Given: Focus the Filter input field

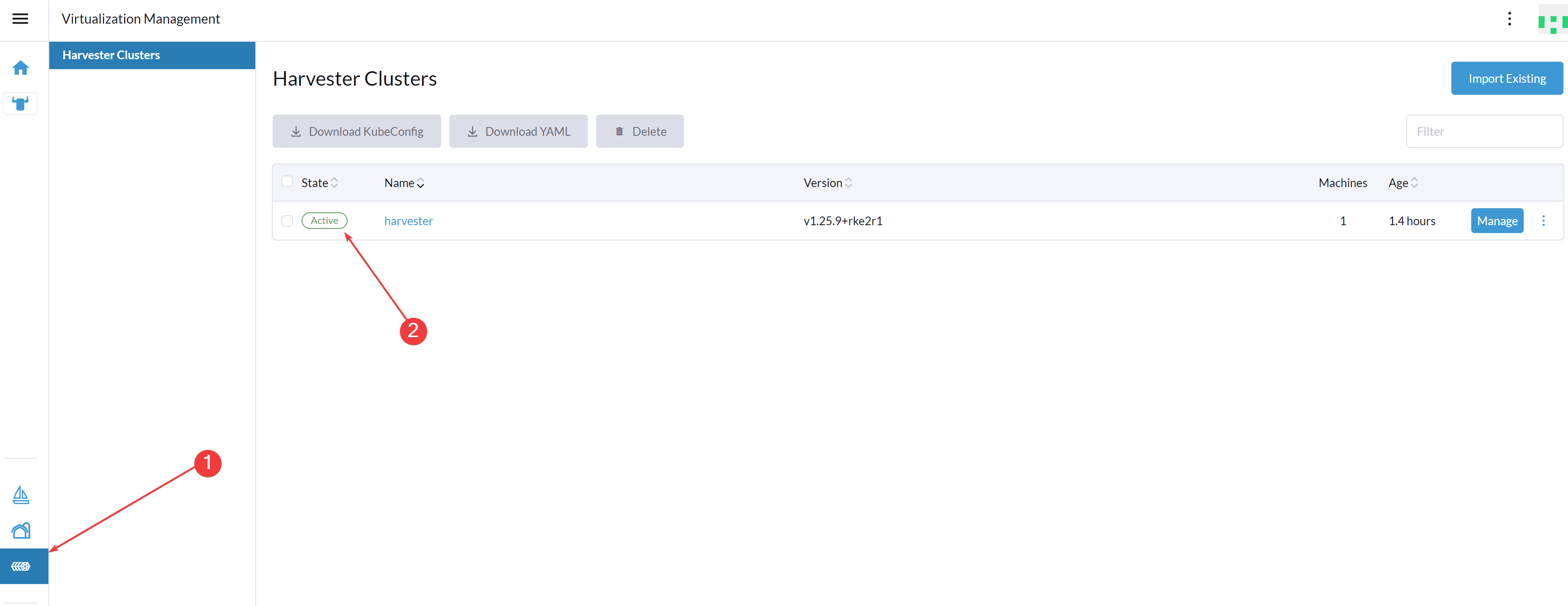Looking at the screenshot, I should 1484,132.
